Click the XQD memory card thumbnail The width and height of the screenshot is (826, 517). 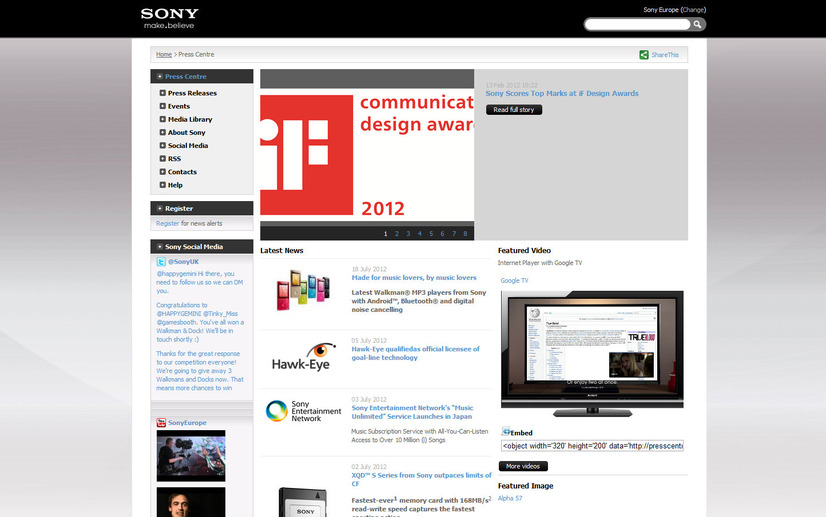(x=304, y=502)
